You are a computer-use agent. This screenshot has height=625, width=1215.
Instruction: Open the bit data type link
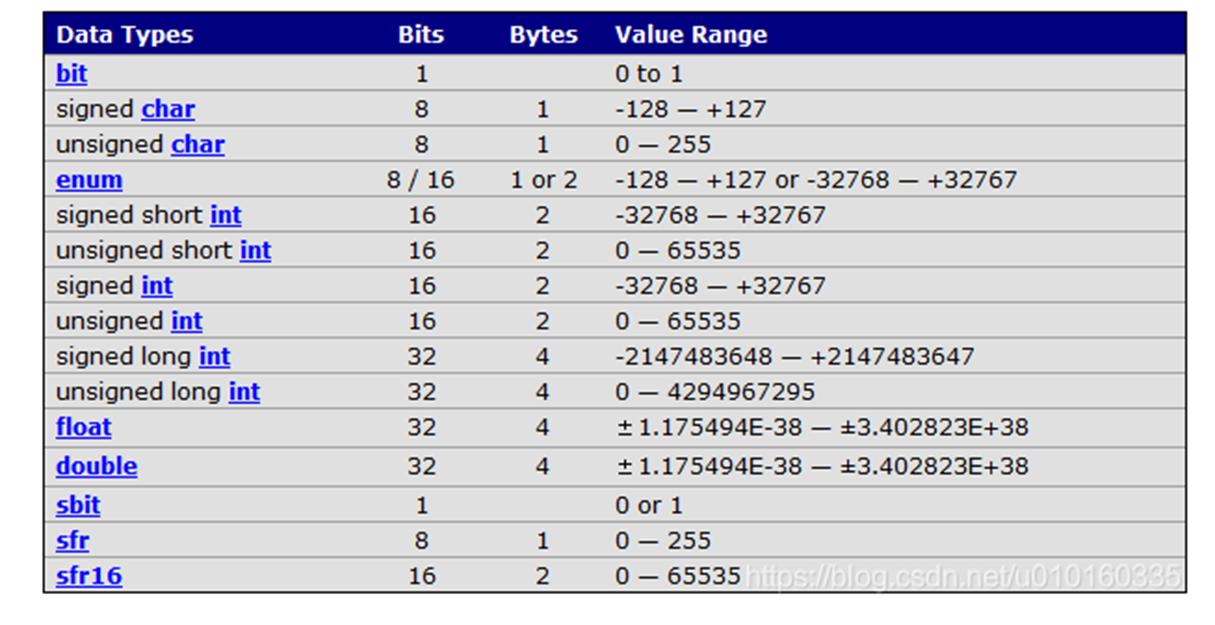point(71,74)
